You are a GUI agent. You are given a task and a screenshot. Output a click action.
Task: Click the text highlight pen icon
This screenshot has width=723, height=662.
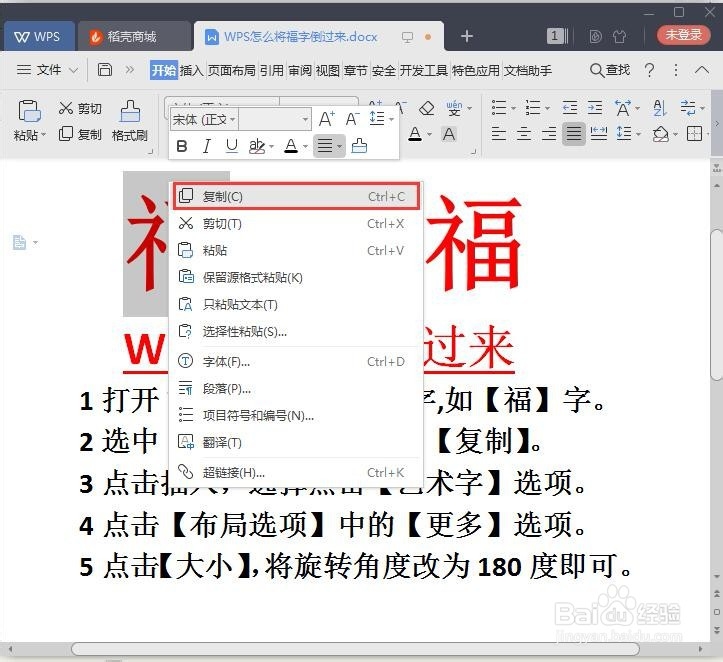(x=257, y=146)
